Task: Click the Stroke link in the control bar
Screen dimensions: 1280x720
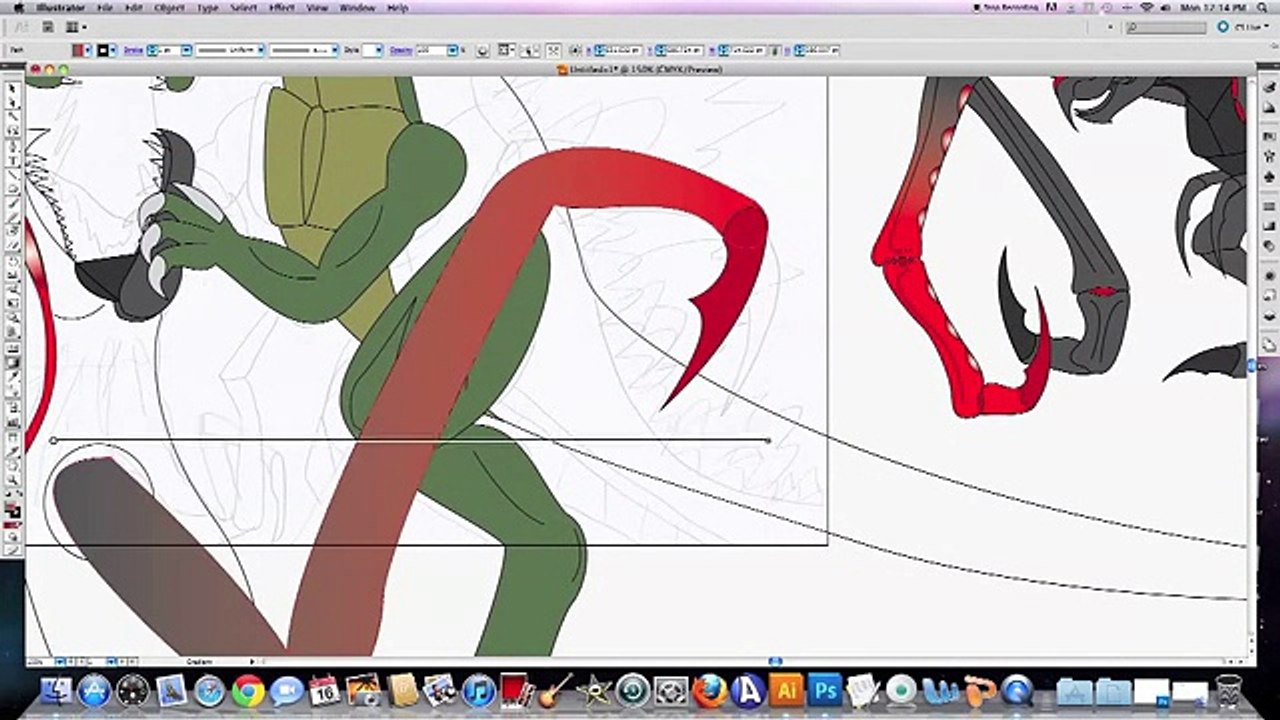Action: tap(133, 50)
